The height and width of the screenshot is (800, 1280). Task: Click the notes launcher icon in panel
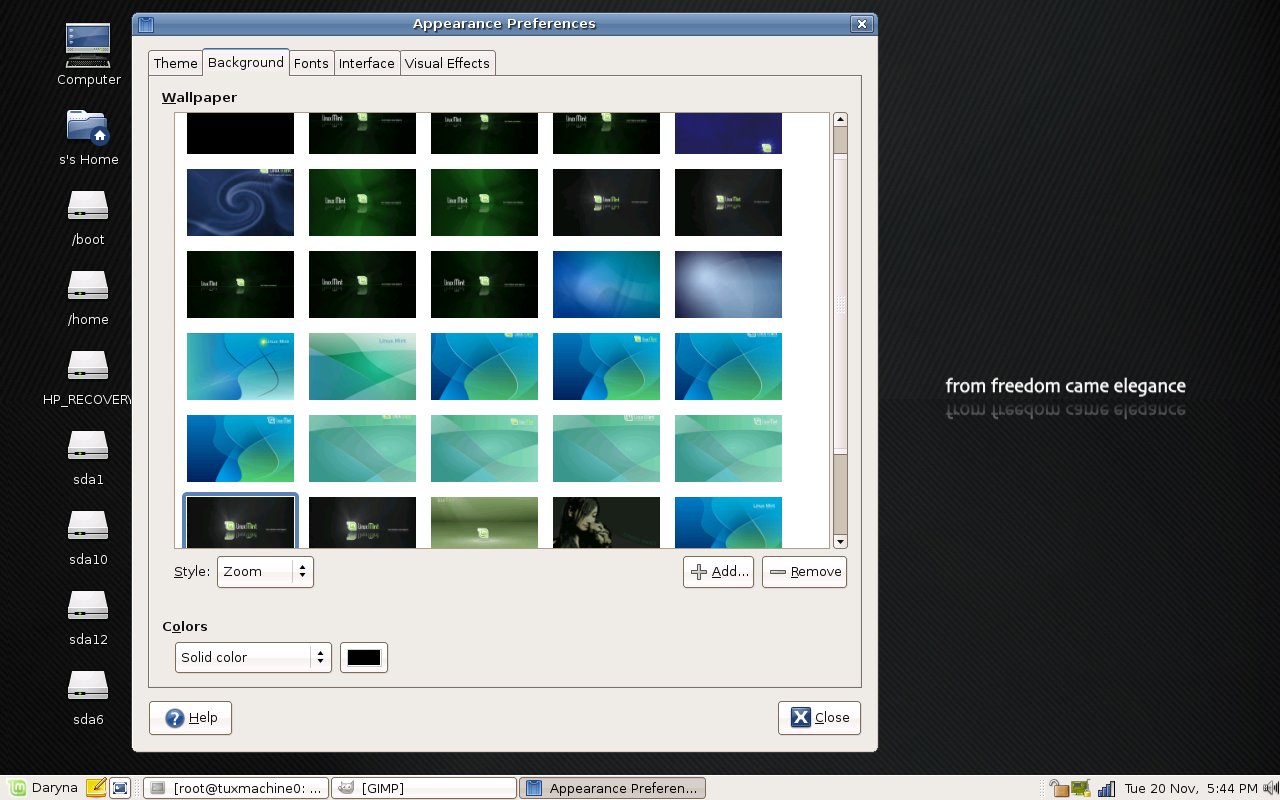(96, 788)
